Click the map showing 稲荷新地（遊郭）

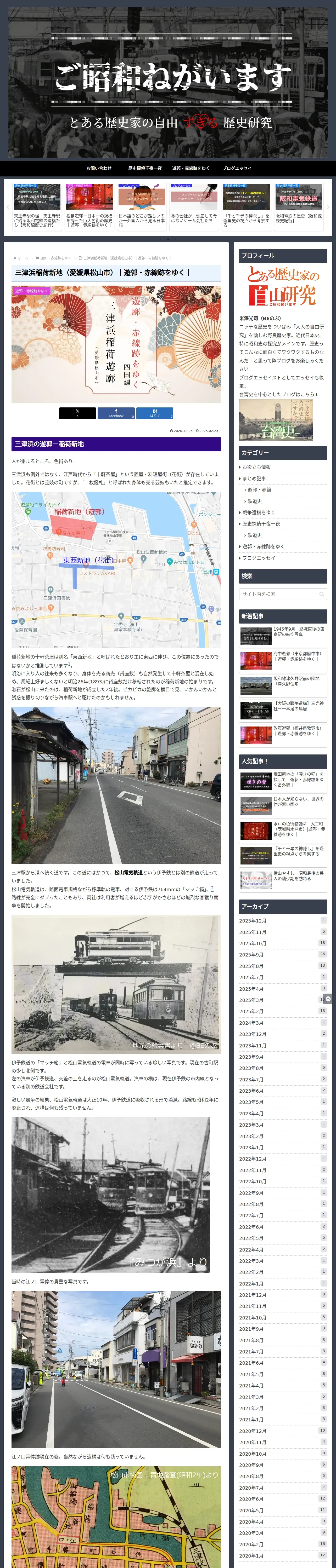pyautogui.click(x=116, y=569)
